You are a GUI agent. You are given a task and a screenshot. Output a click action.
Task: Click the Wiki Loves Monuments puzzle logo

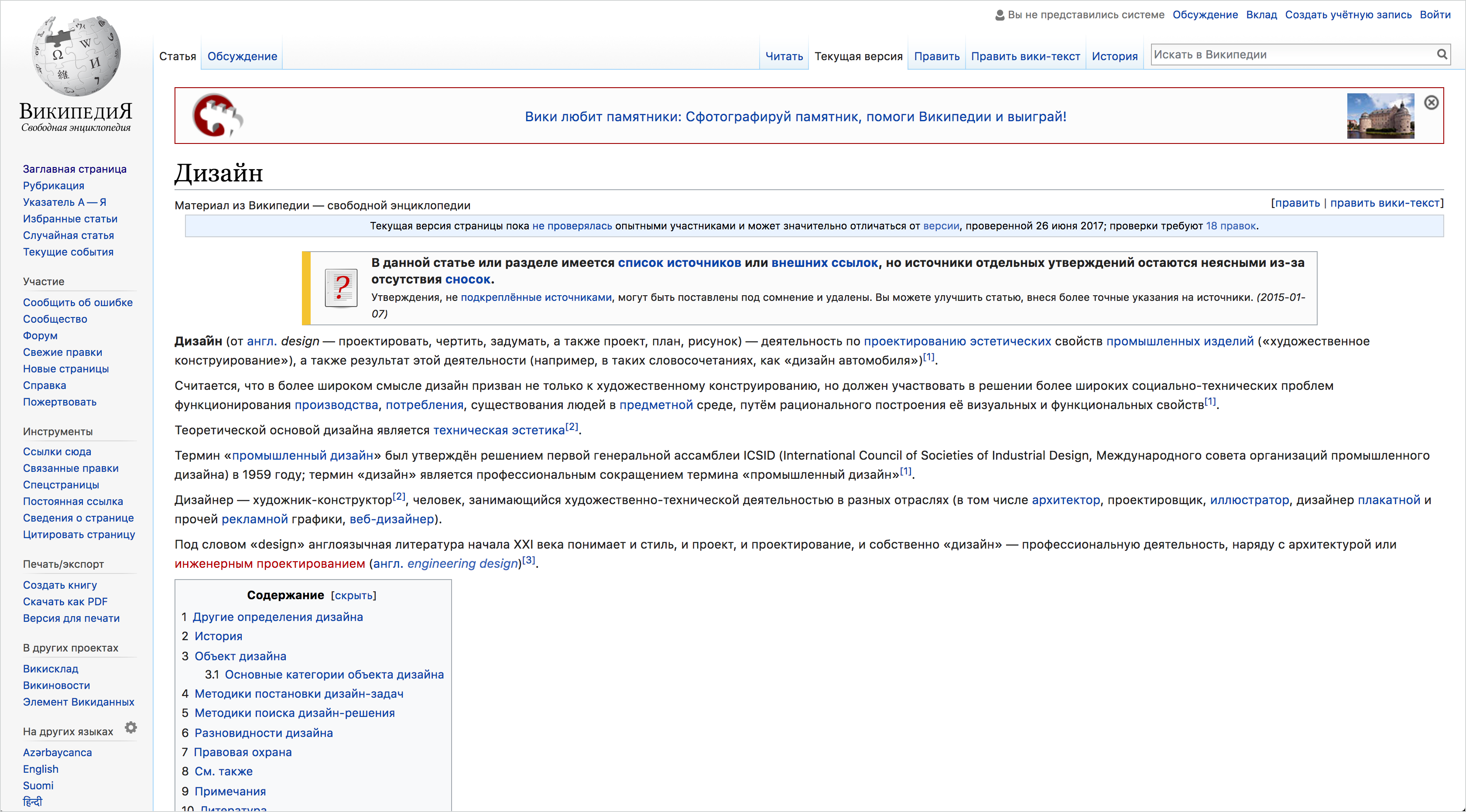coord(218,116)
